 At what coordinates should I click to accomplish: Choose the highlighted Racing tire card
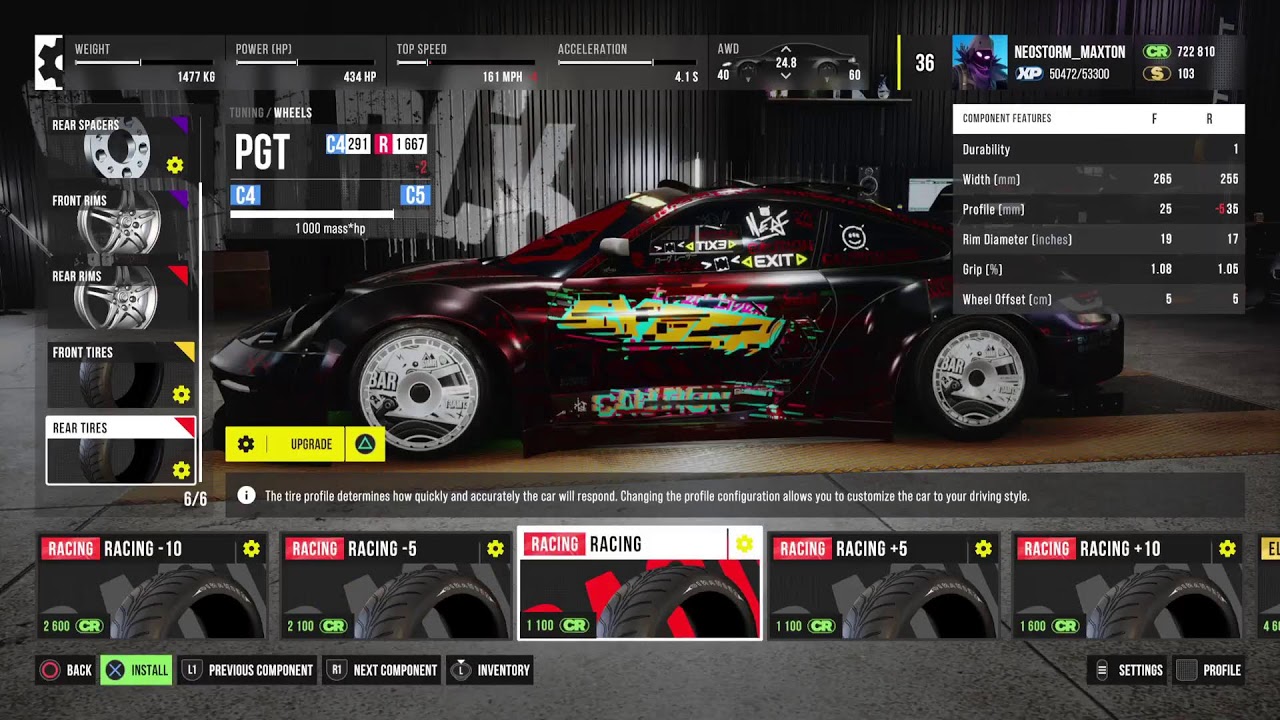tap(640, 583)
